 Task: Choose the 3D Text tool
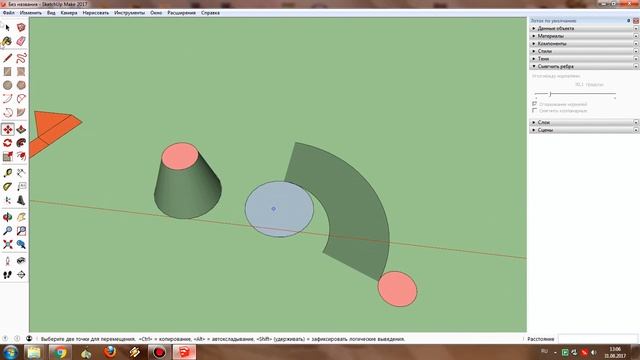pyautogui.click(x=21, y=200)
